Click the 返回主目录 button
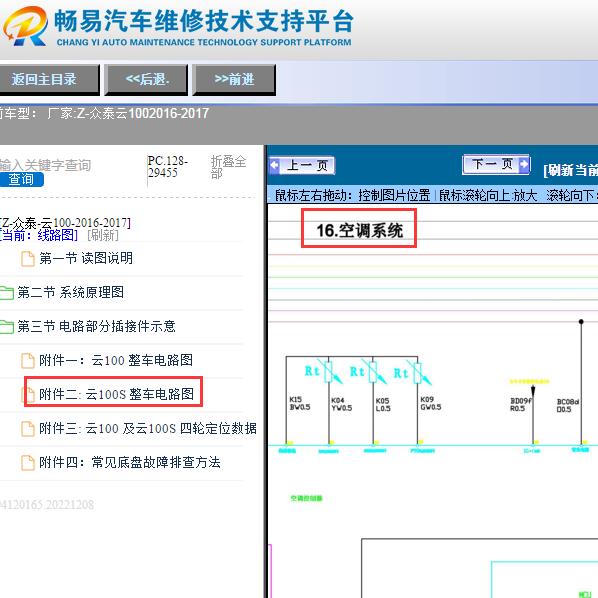The width and height of the screenshot is (598, 598). coord(49,79)
